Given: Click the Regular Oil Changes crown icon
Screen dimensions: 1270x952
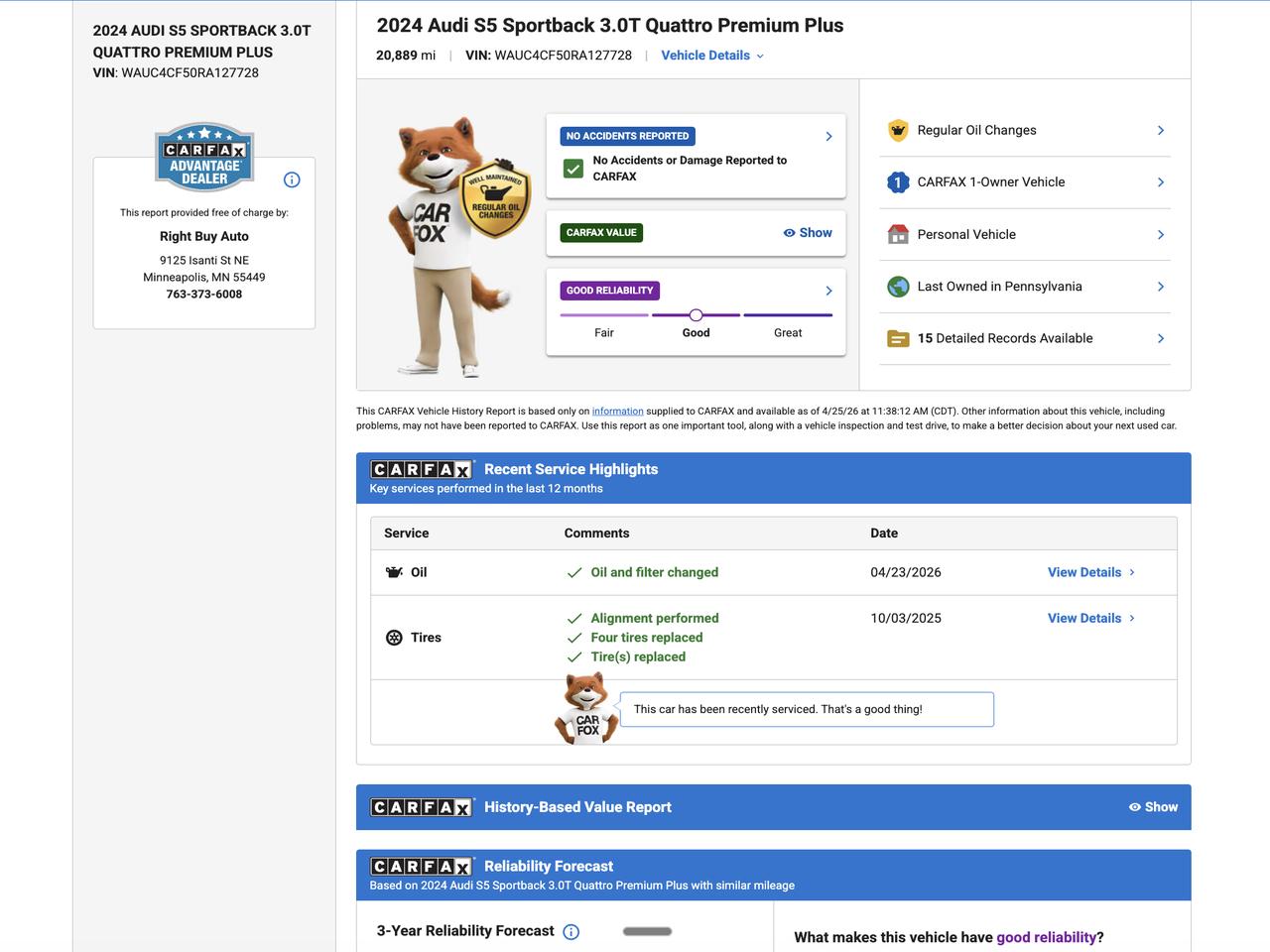Looking at the screenshot, I should pyautogui.click(x=898, y=131).
